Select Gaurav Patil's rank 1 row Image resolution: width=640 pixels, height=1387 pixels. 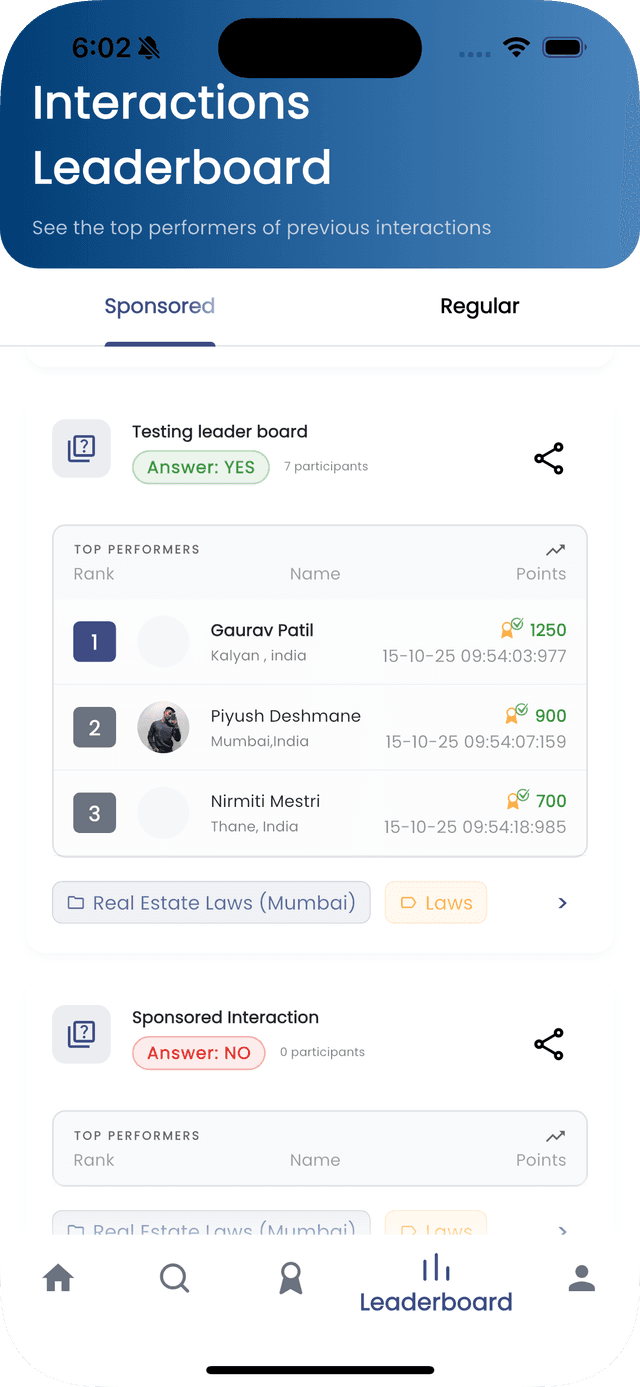(x=320, y=642)
